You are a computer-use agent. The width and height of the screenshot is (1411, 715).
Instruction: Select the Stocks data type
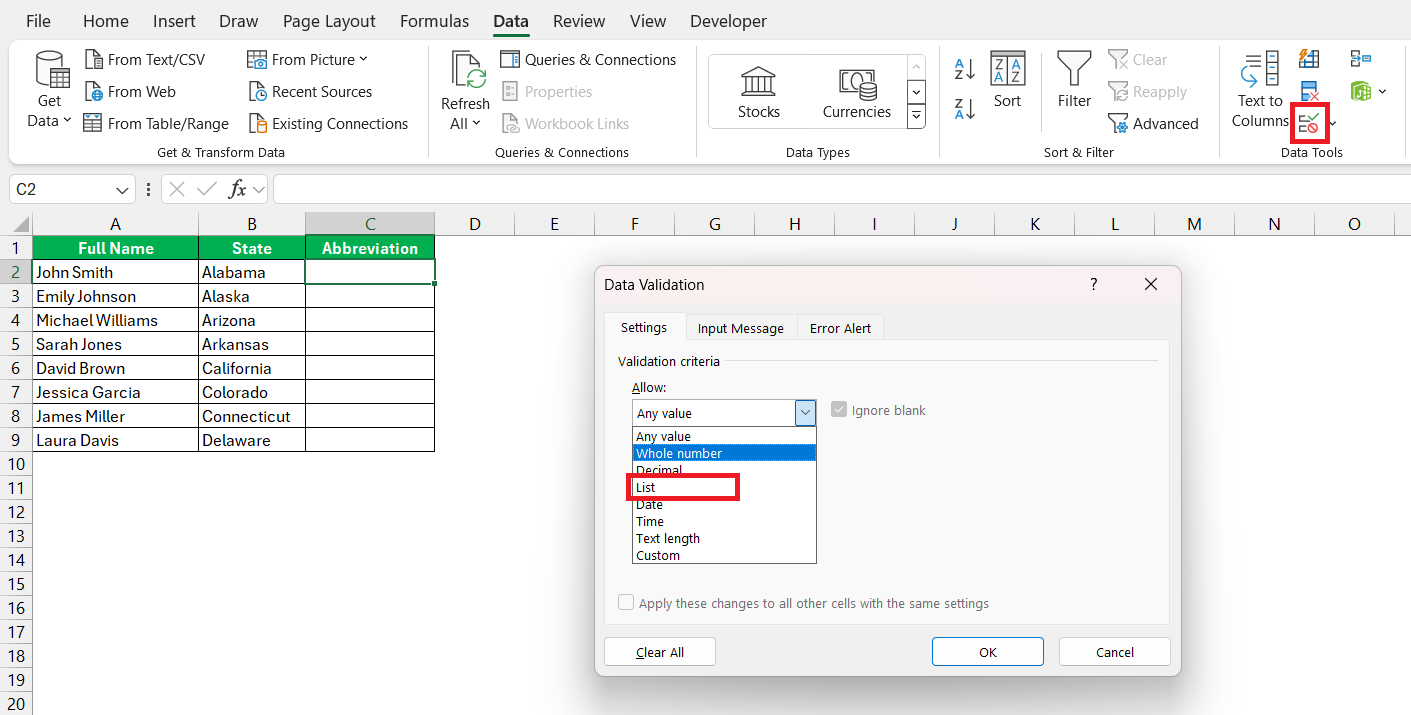tap(759, 92)
